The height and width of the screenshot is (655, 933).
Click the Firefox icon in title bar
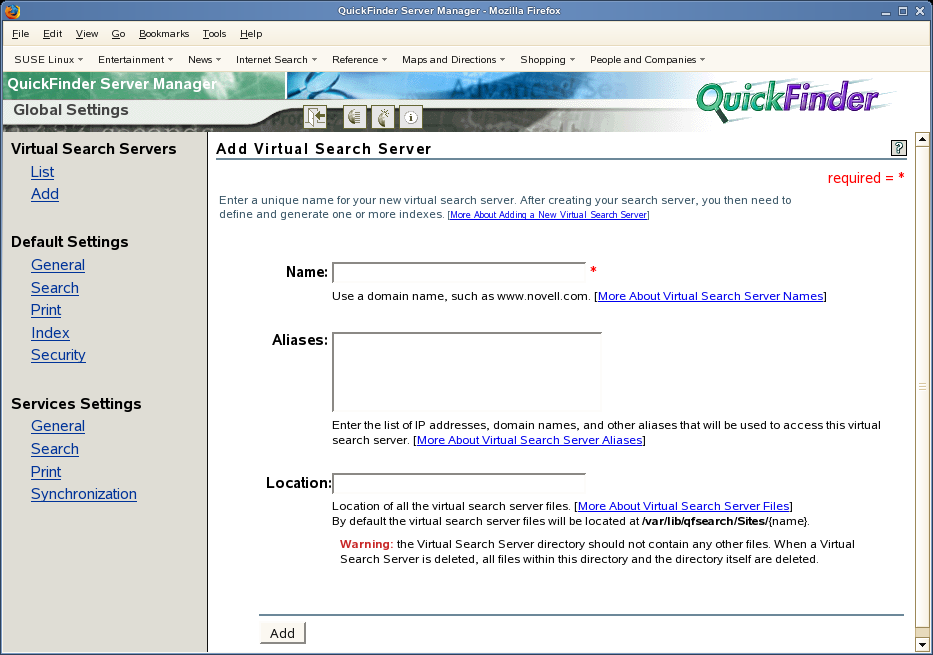coord(12,10)
